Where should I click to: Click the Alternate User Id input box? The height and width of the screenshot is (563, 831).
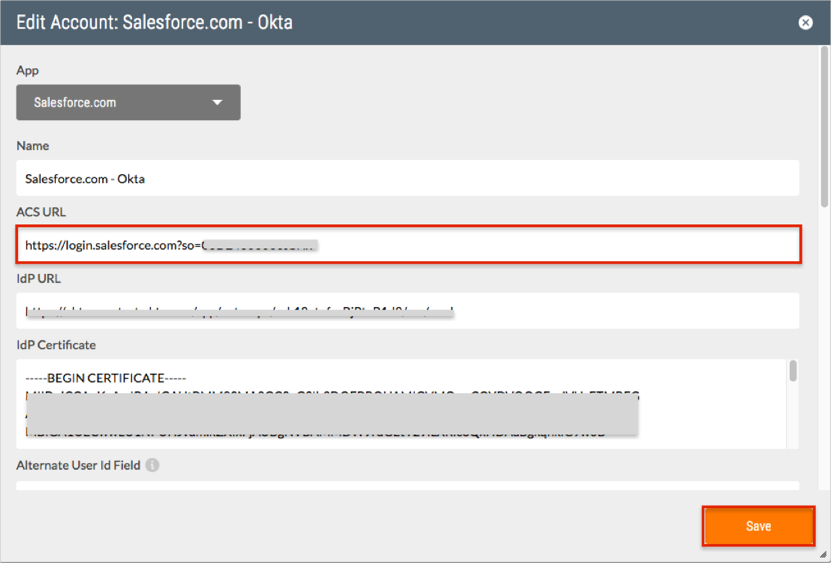click(x=408, y=489)
